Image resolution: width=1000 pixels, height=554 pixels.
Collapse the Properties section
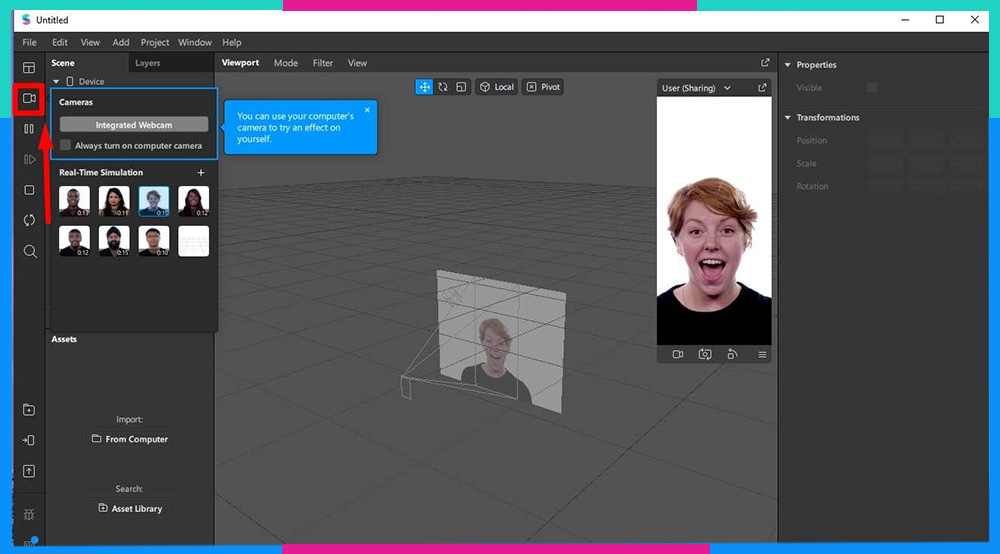[788, 65]
